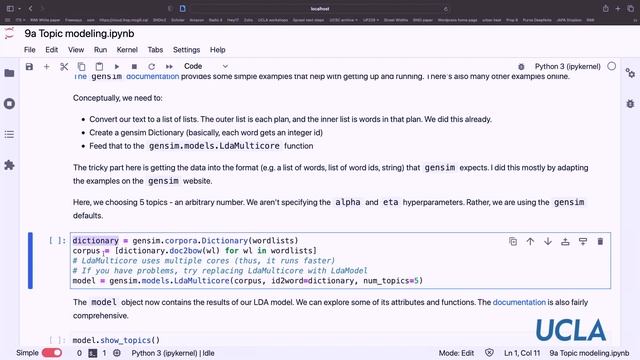The width and height of the screenshot is (640, 360).
Task: Open the Kernel menu
Action: (x=127, y=50)
